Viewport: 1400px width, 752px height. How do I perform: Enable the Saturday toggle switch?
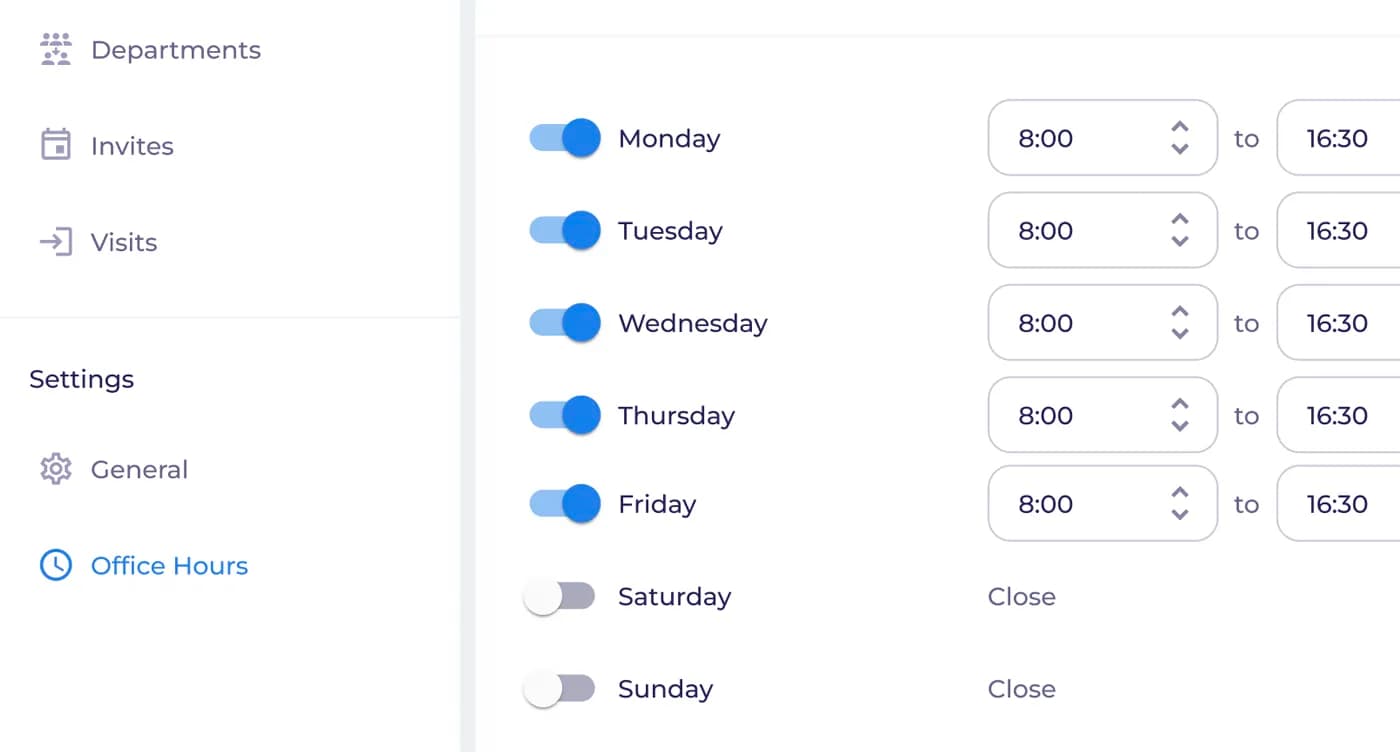point(560,597)
